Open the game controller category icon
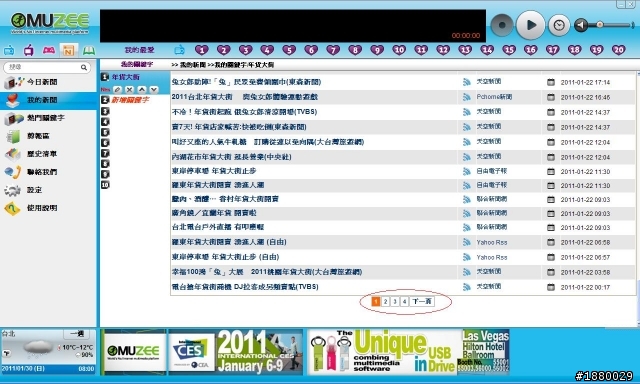Screen dimensions: 640x384 click(49, 50)
